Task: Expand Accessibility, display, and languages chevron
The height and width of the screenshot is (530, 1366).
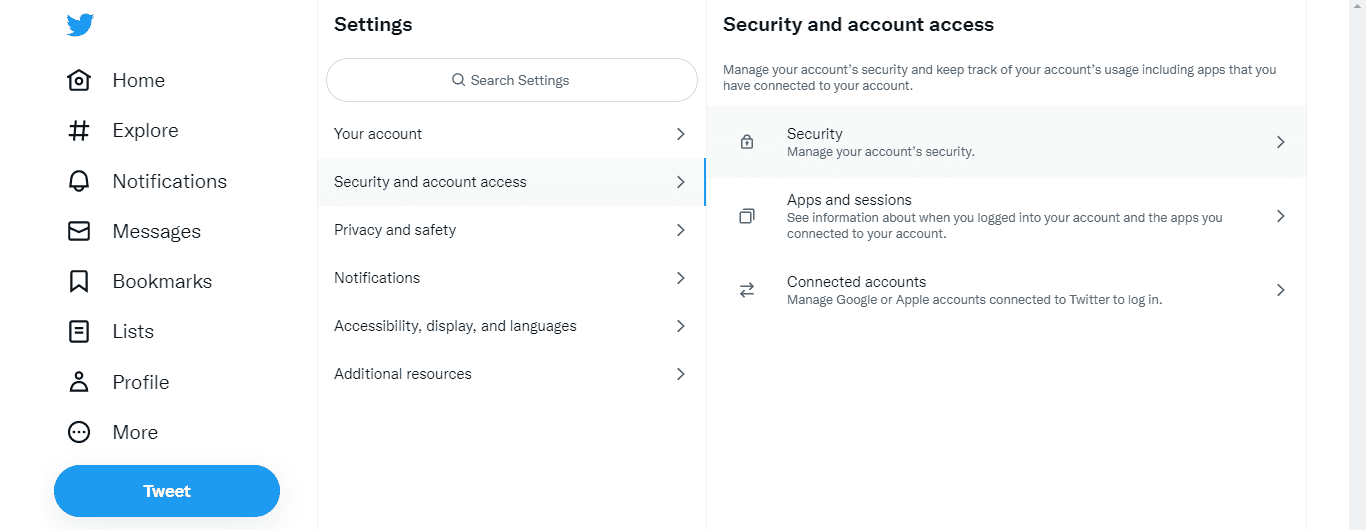Action: click(x=680, y=326)
